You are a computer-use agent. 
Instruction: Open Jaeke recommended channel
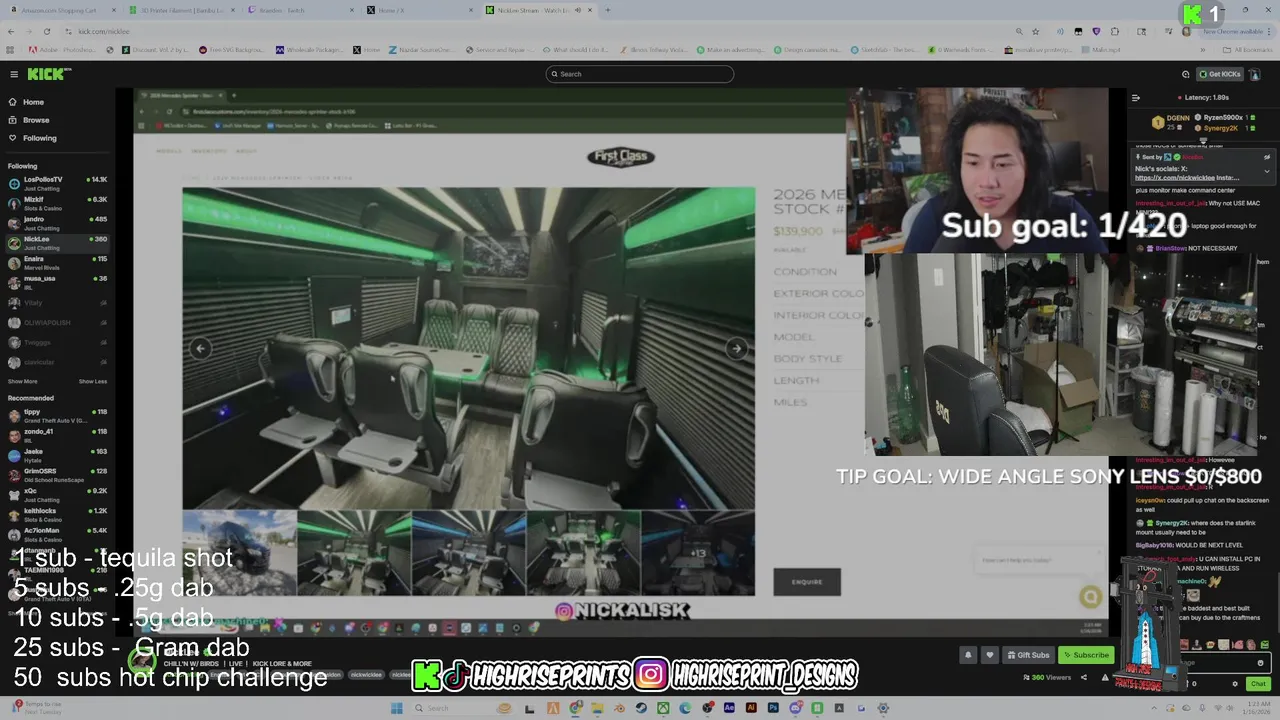(x=57, y=455)
